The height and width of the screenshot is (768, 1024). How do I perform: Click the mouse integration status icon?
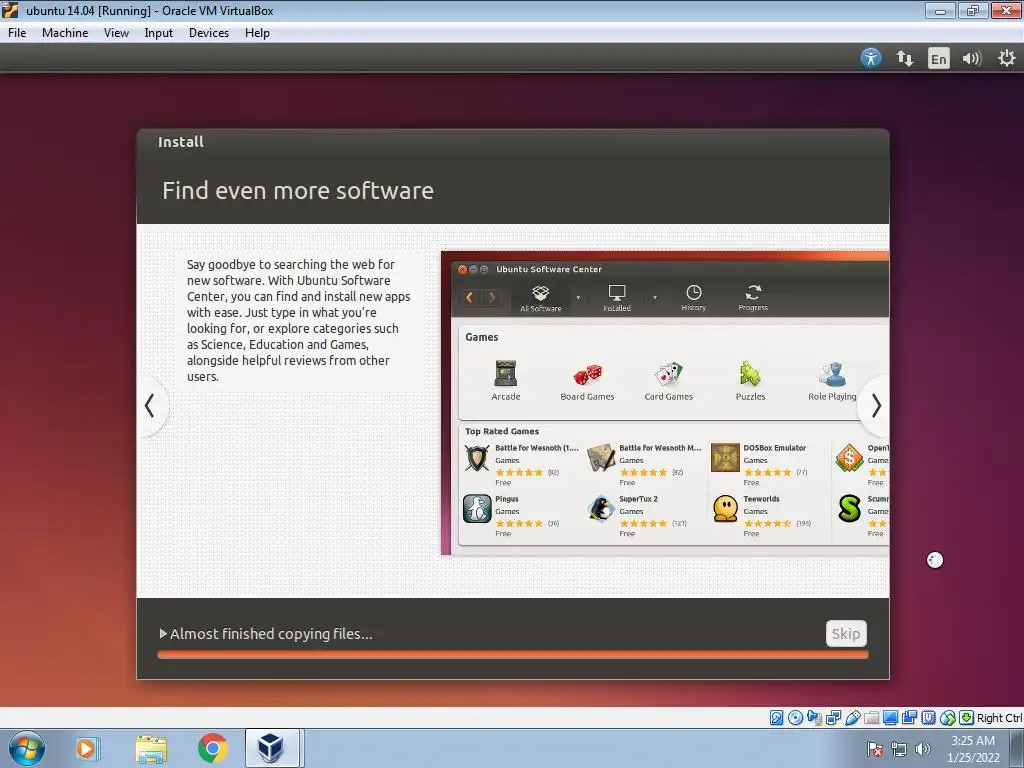pyautogui.click(x=948, y=718)
